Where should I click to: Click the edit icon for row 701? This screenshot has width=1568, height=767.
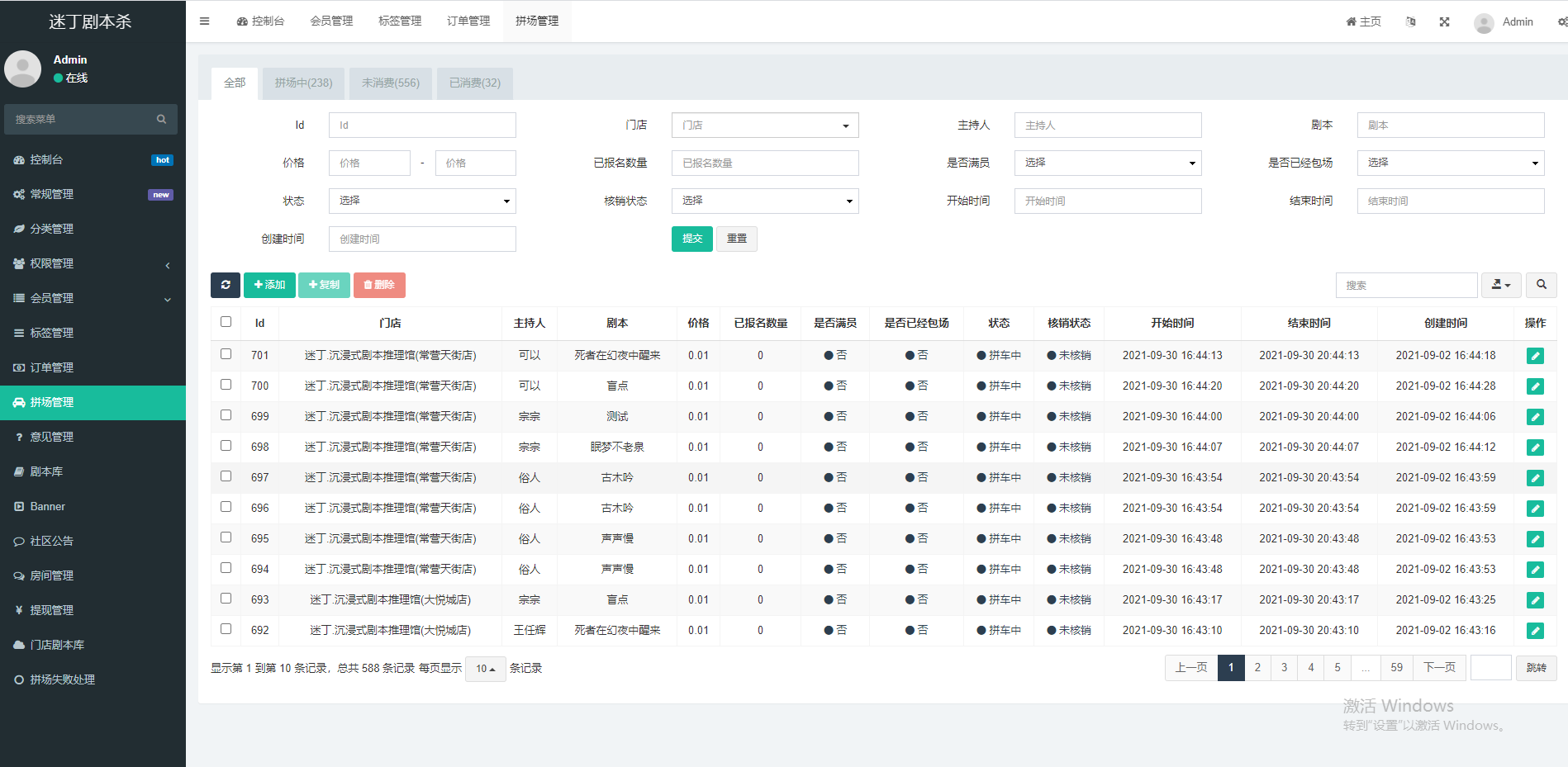pyautogui.click(x=1534, y=356)
